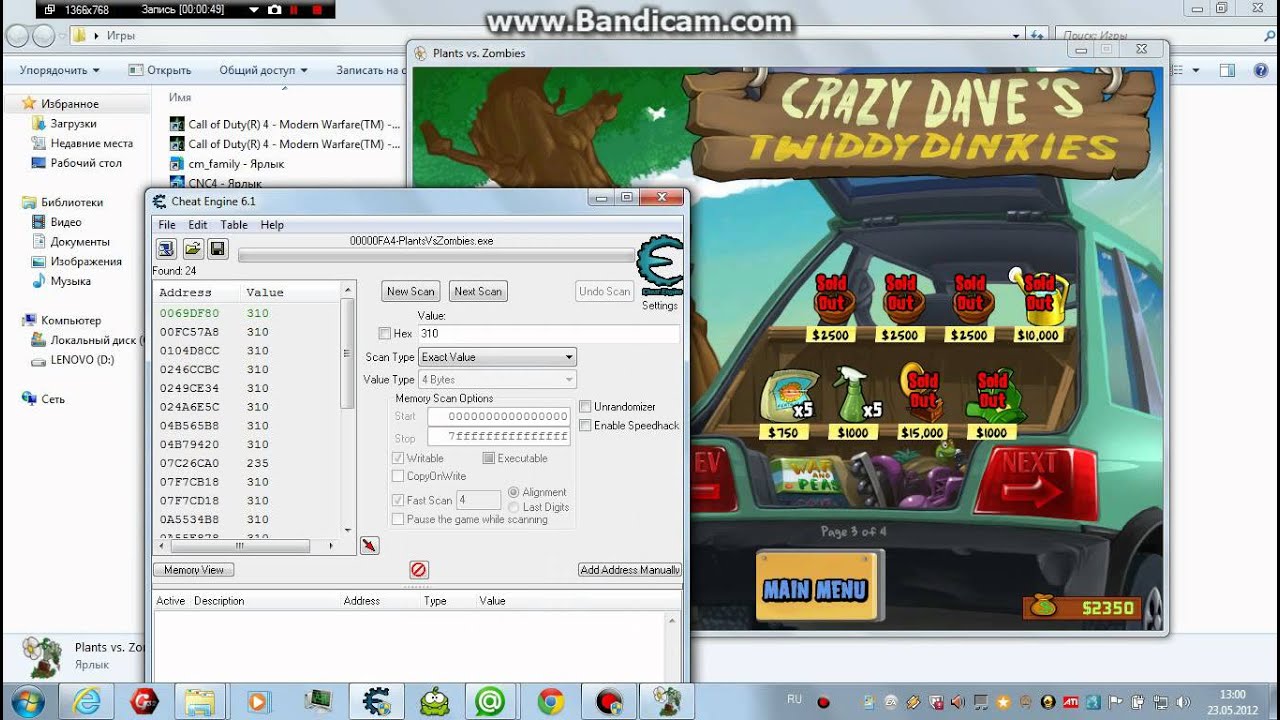Open Cheat Engine Settings via logo
The height and width of the screenshot is (720, 1280).
(660, 266)
